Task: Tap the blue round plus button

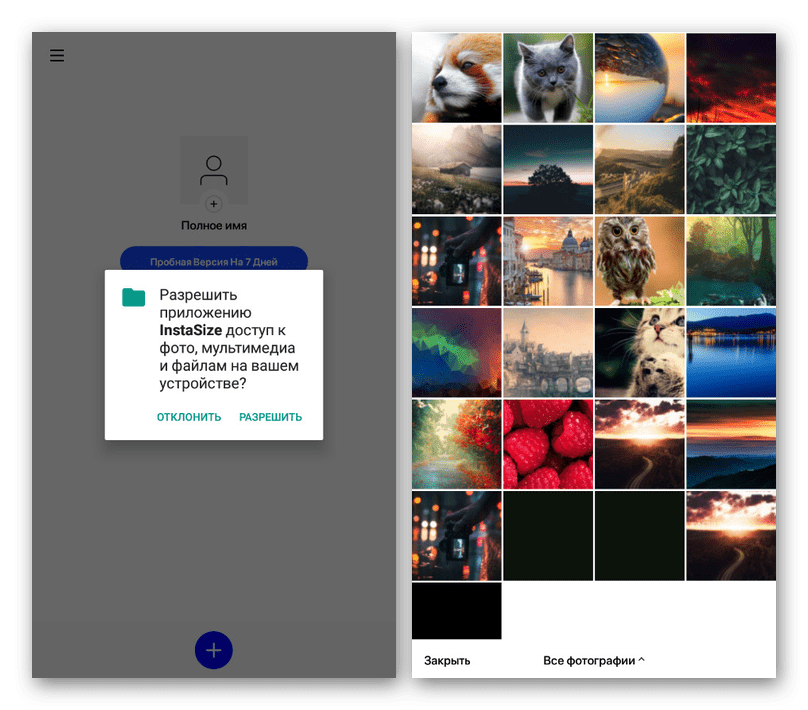Action: pyautogui.click(x=214, y=650)
